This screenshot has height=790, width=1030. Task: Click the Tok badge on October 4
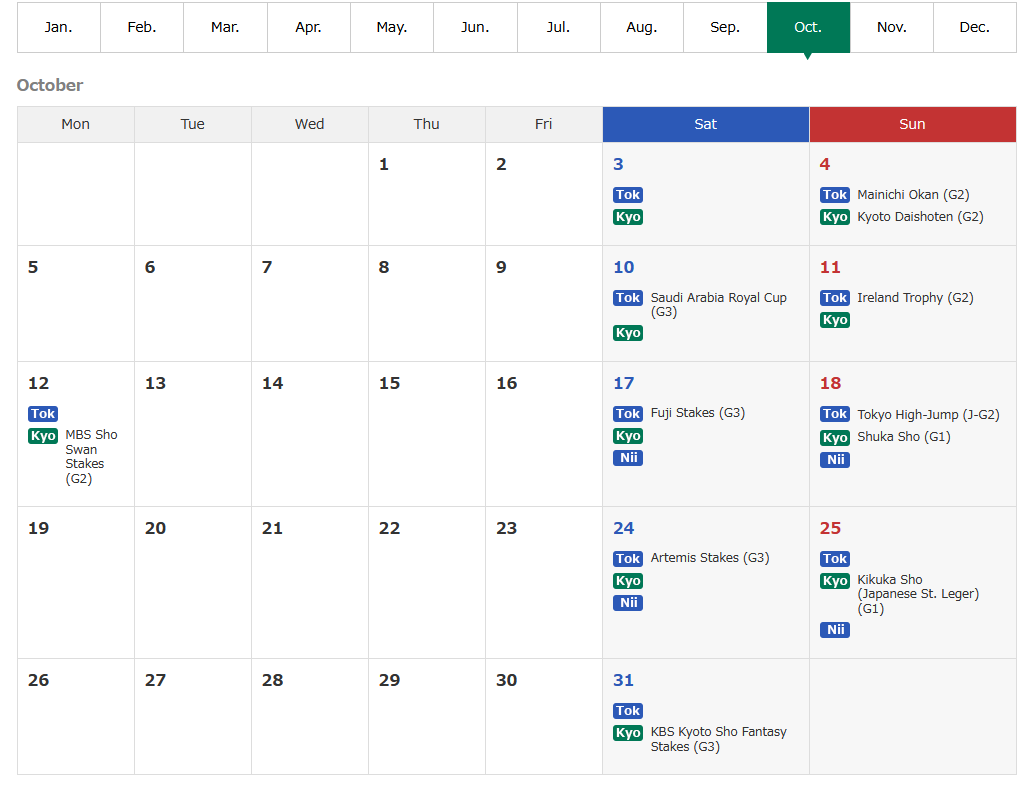(x=835, y=194)
